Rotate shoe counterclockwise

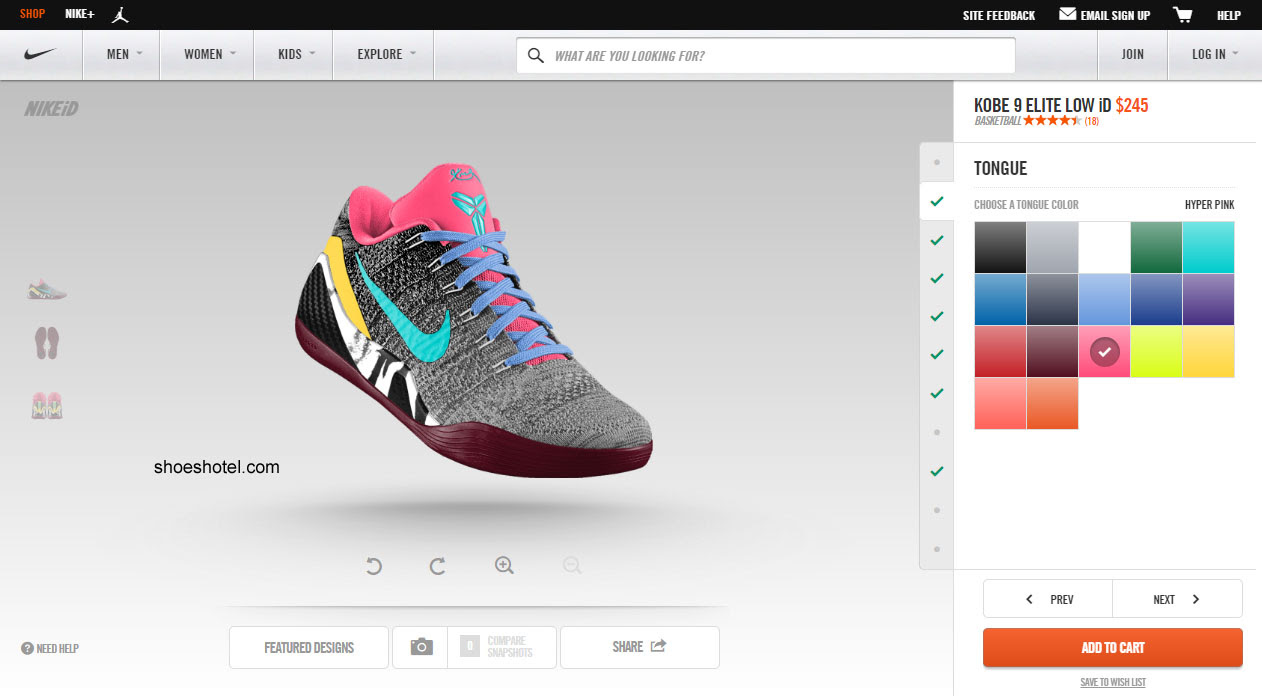pos(374,567)
